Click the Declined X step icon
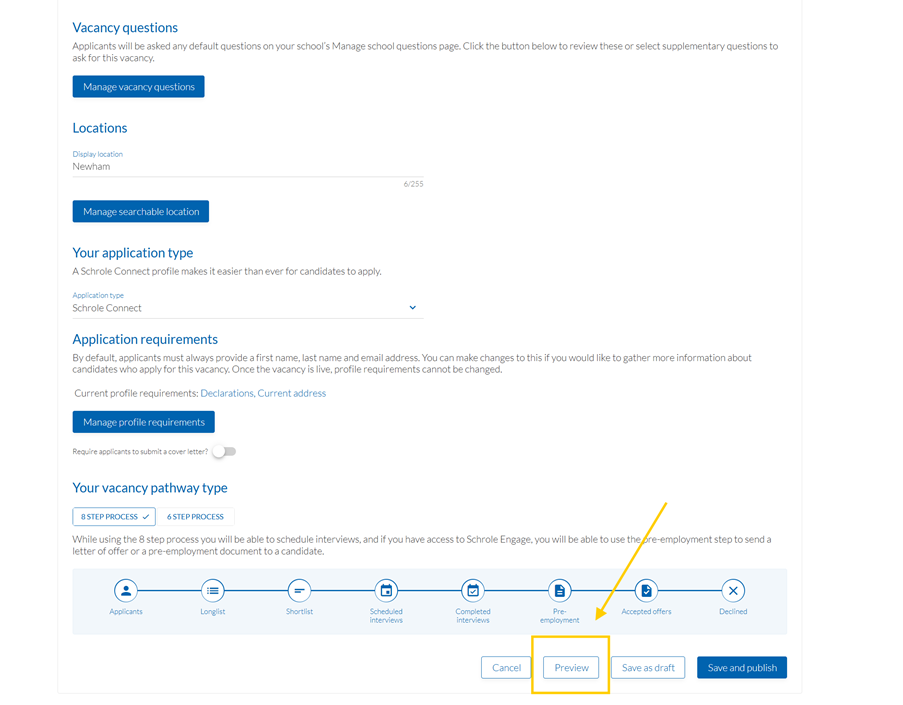 pyautogui.click(x=733, y=590)
